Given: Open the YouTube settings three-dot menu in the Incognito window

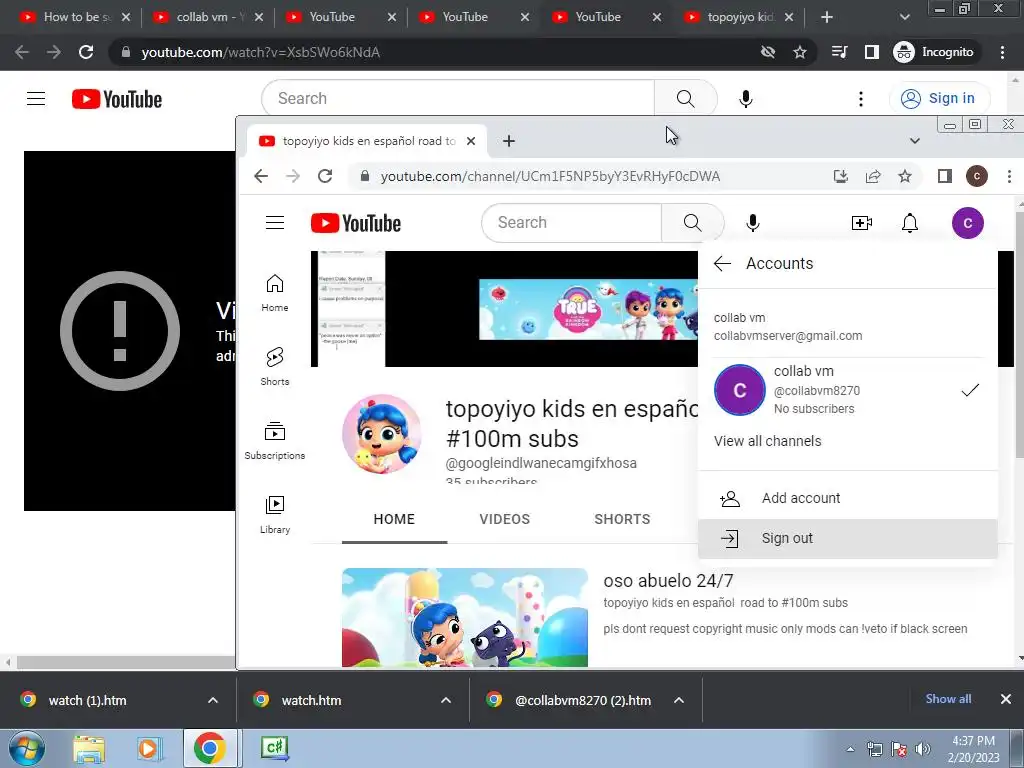Looking at the screenshot, I should click(x=861, y=99).
